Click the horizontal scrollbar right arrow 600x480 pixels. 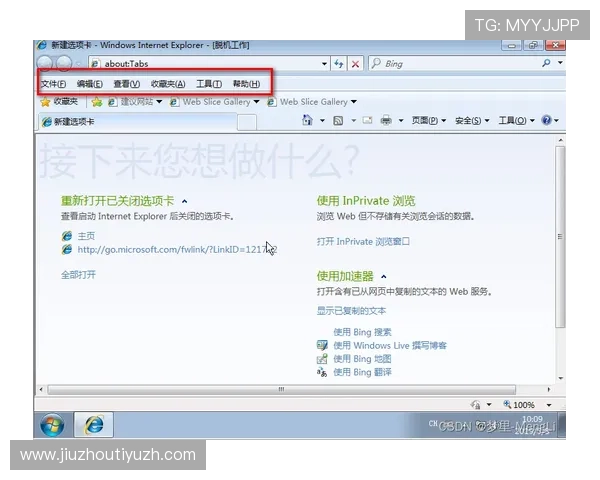[549, 389]
